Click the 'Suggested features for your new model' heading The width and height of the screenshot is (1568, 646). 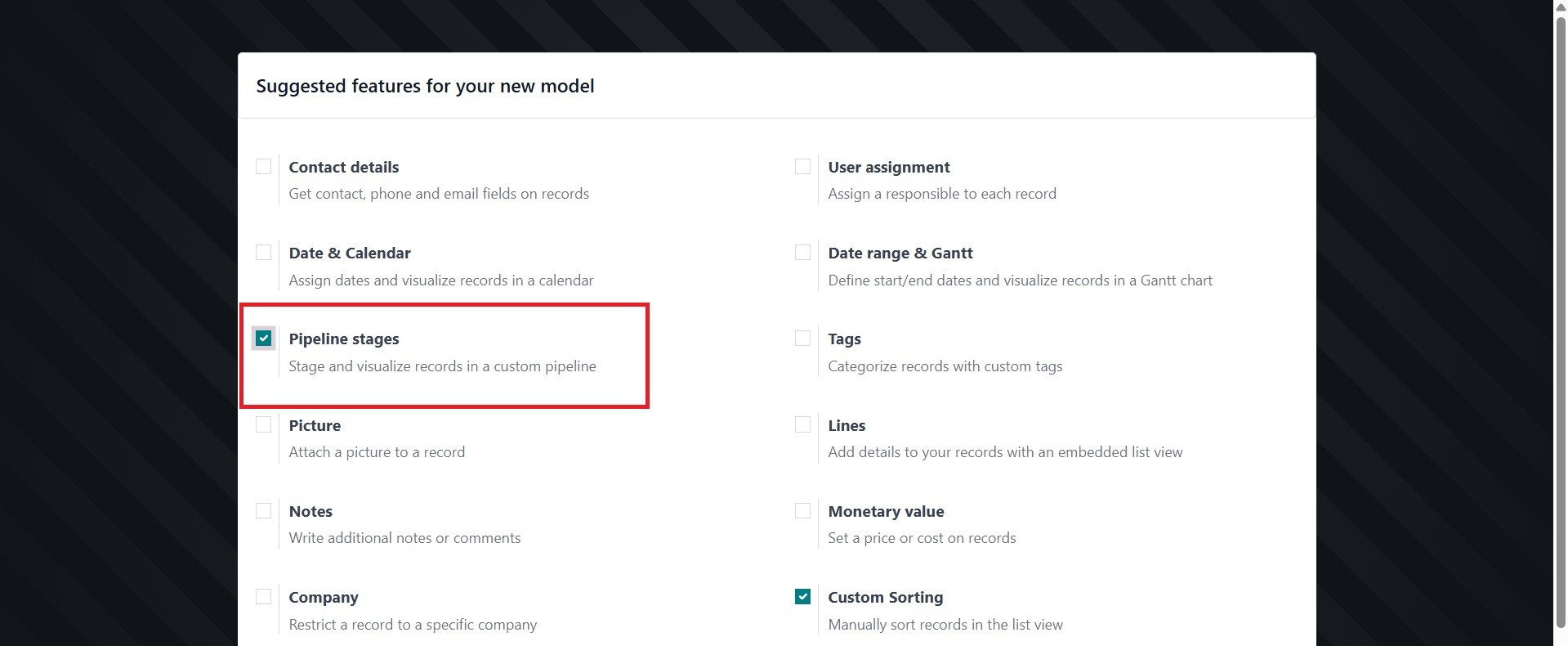point(425,86)
